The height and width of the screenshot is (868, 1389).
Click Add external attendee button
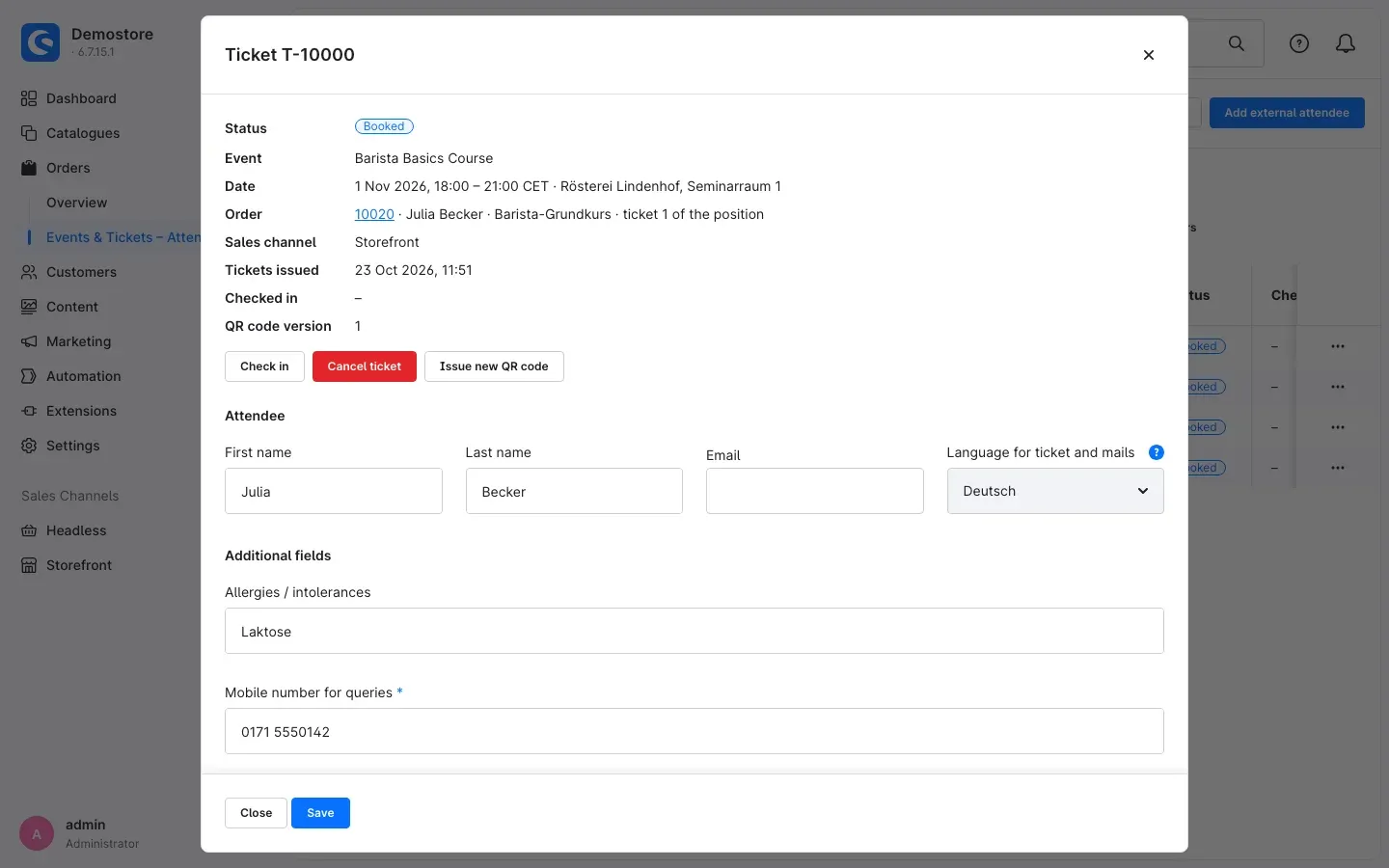click(1287, 113)
